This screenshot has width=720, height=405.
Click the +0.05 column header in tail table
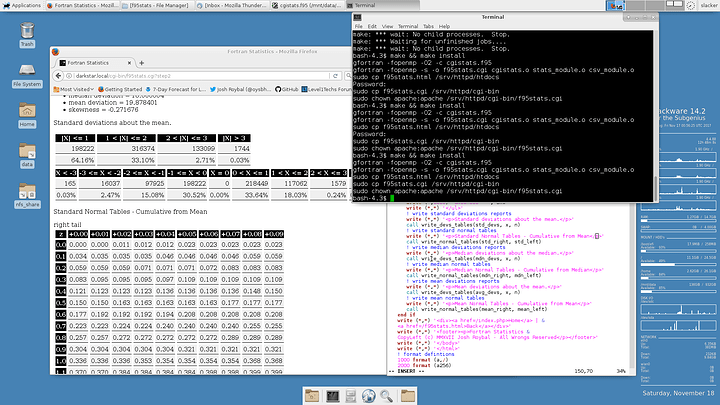pyautogui.click(x=187, y=234)
